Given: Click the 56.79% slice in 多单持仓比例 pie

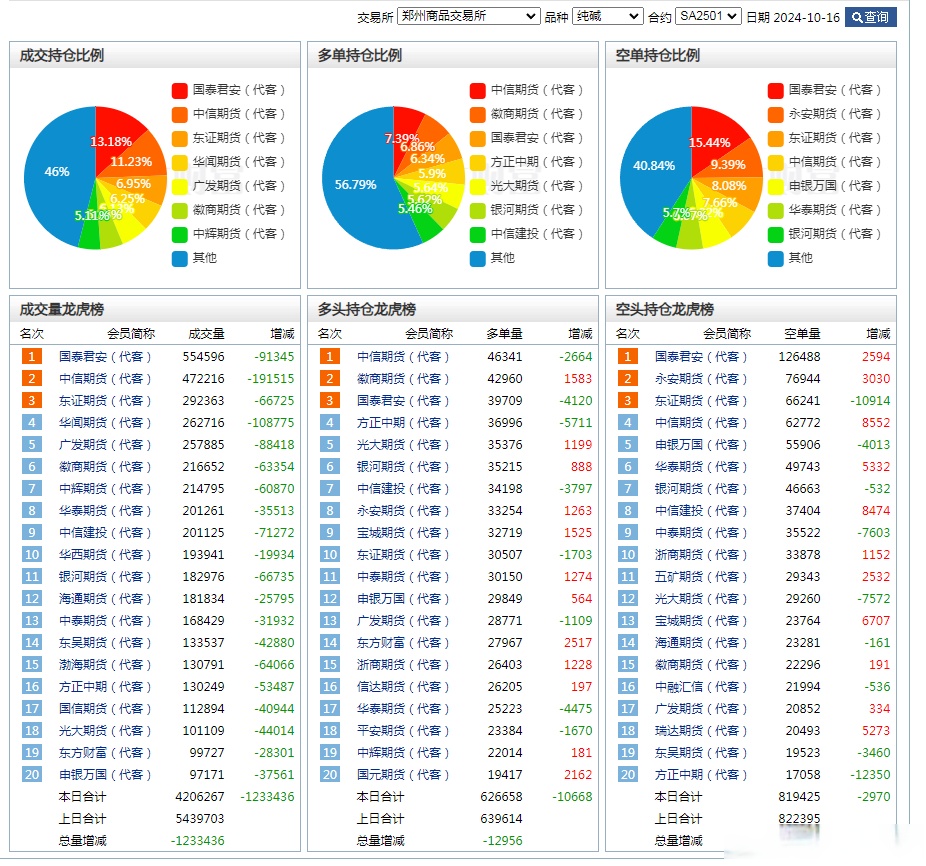Looking at the screenshot, I should pyautogui.click(x=356, y=185).
